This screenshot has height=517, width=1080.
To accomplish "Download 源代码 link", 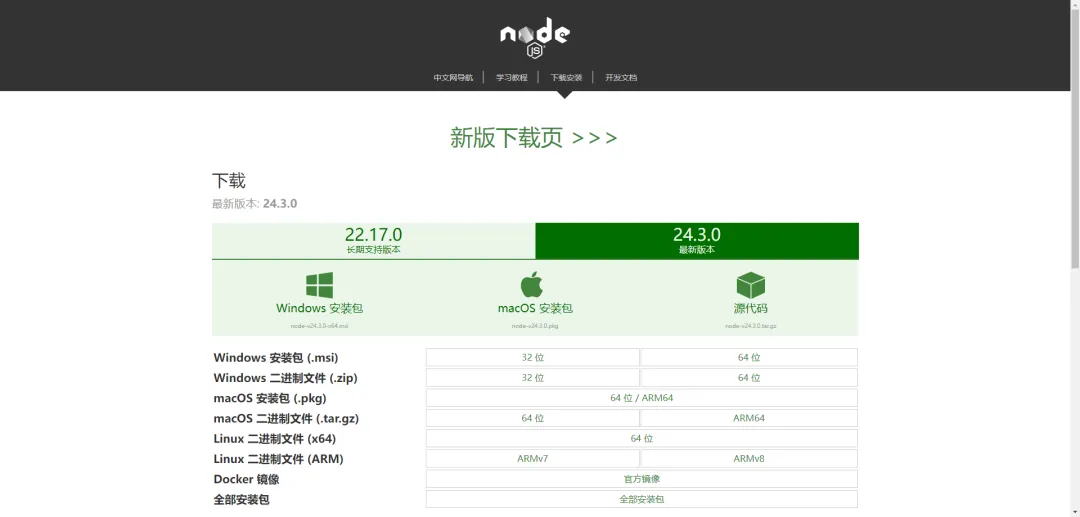I will 750,308.
